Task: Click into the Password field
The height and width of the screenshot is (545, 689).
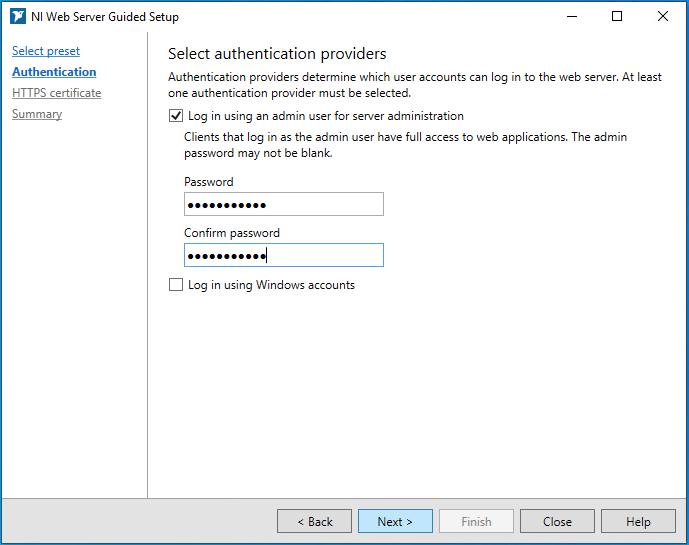Action: 283,204
